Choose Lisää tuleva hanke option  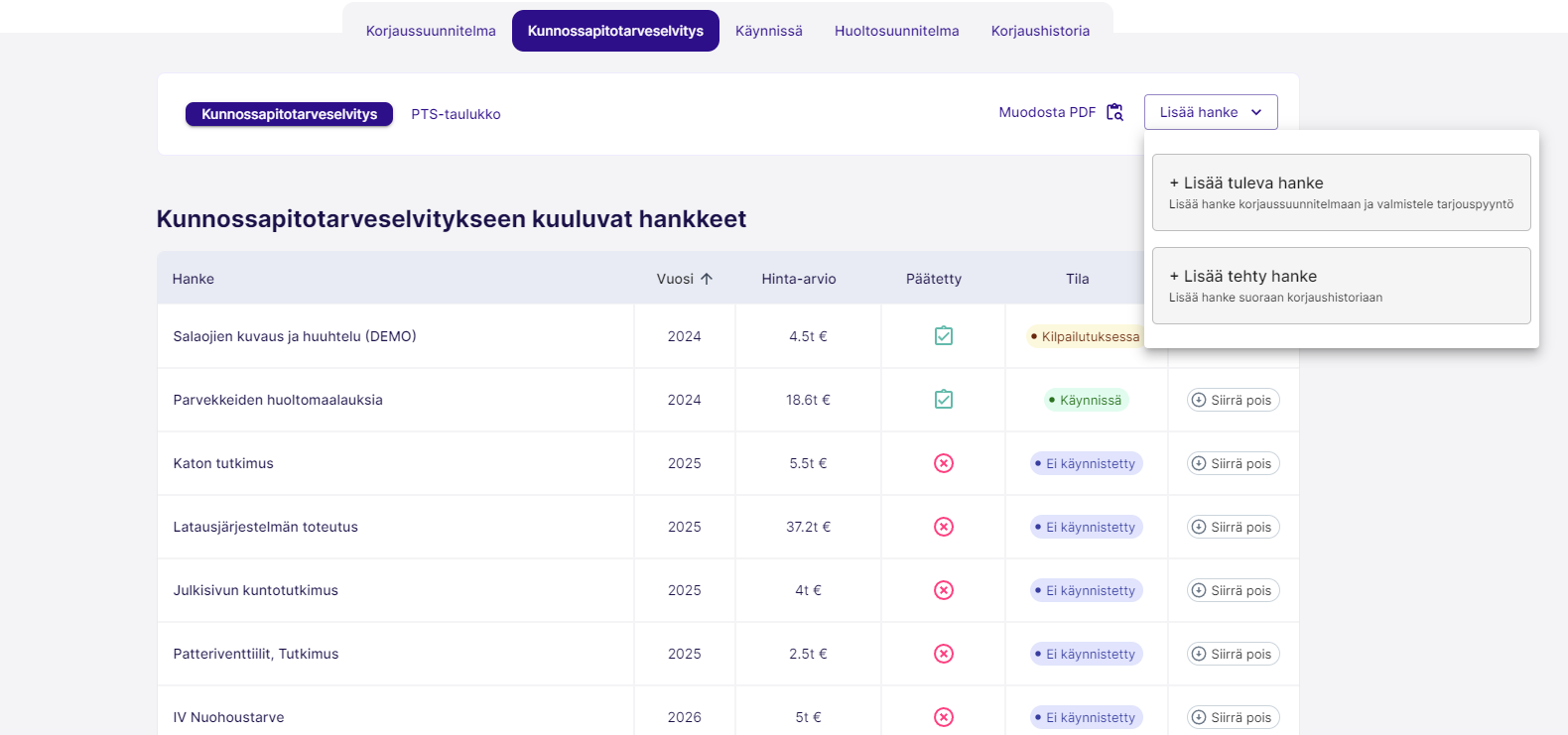(x=1341, y=192)
